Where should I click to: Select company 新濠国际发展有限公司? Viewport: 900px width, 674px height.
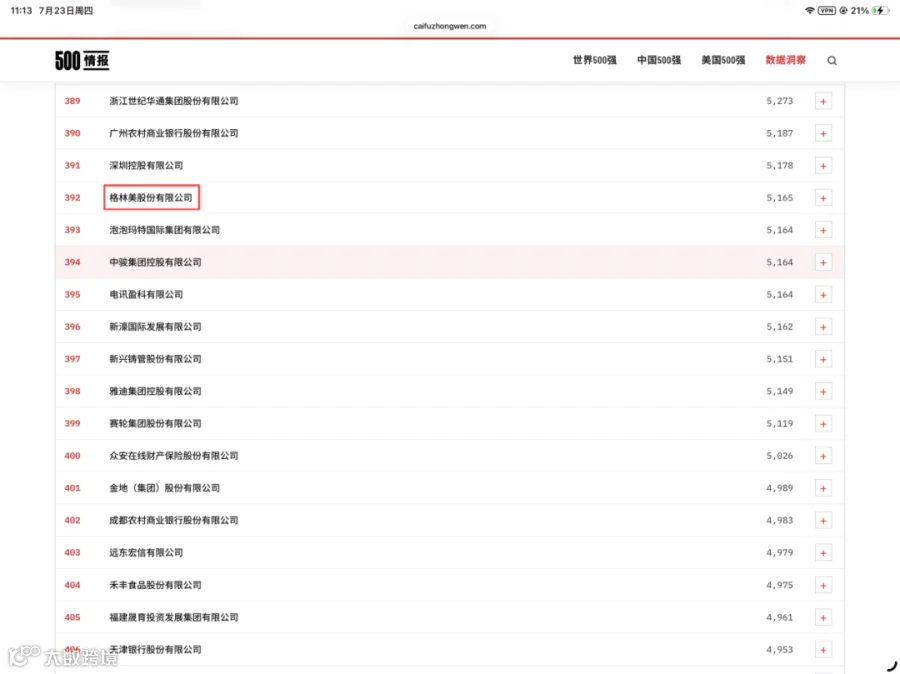pos(156,326)
